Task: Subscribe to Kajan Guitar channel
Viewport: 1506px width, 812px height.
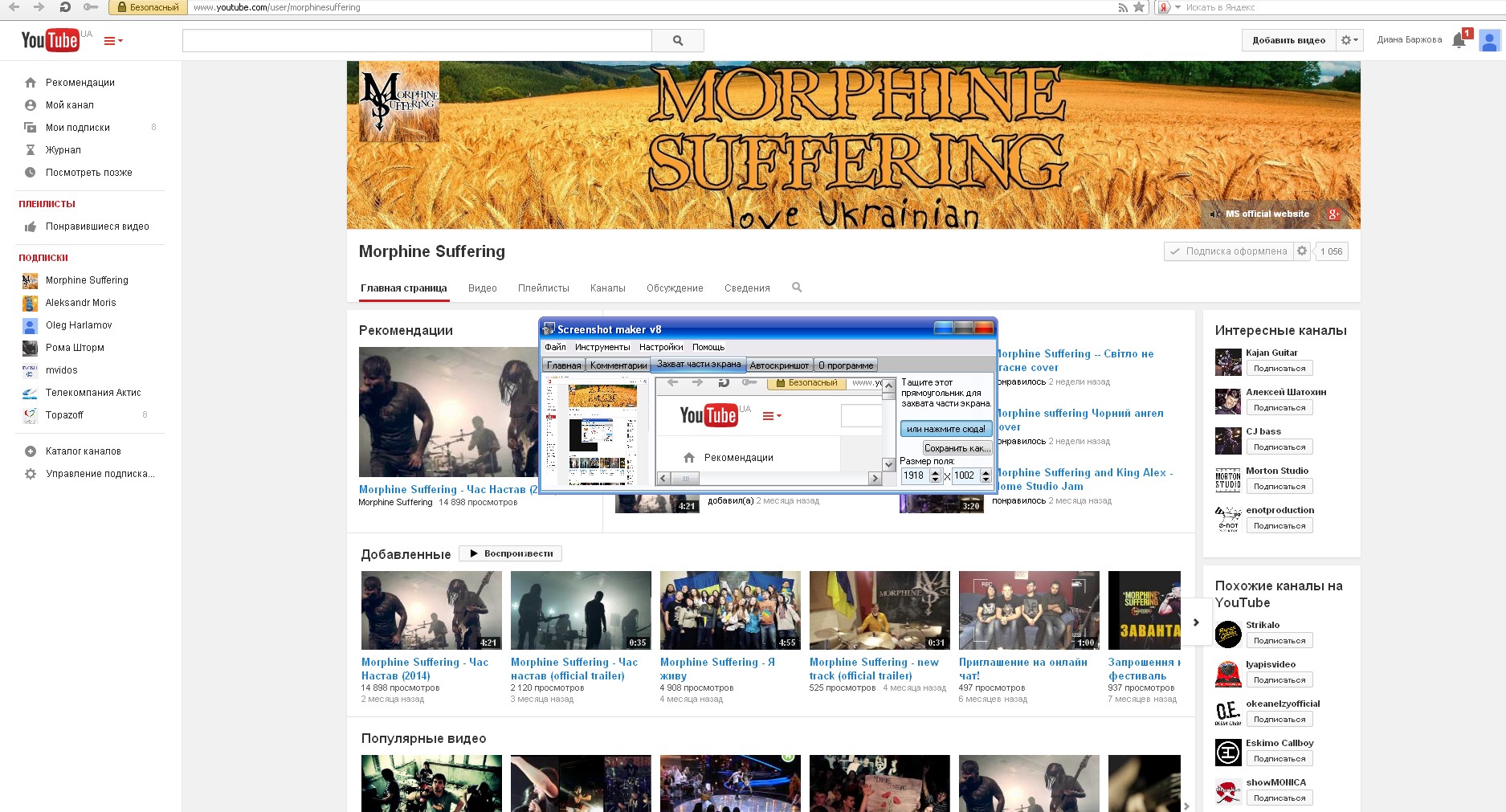Action: (1279, 369)
